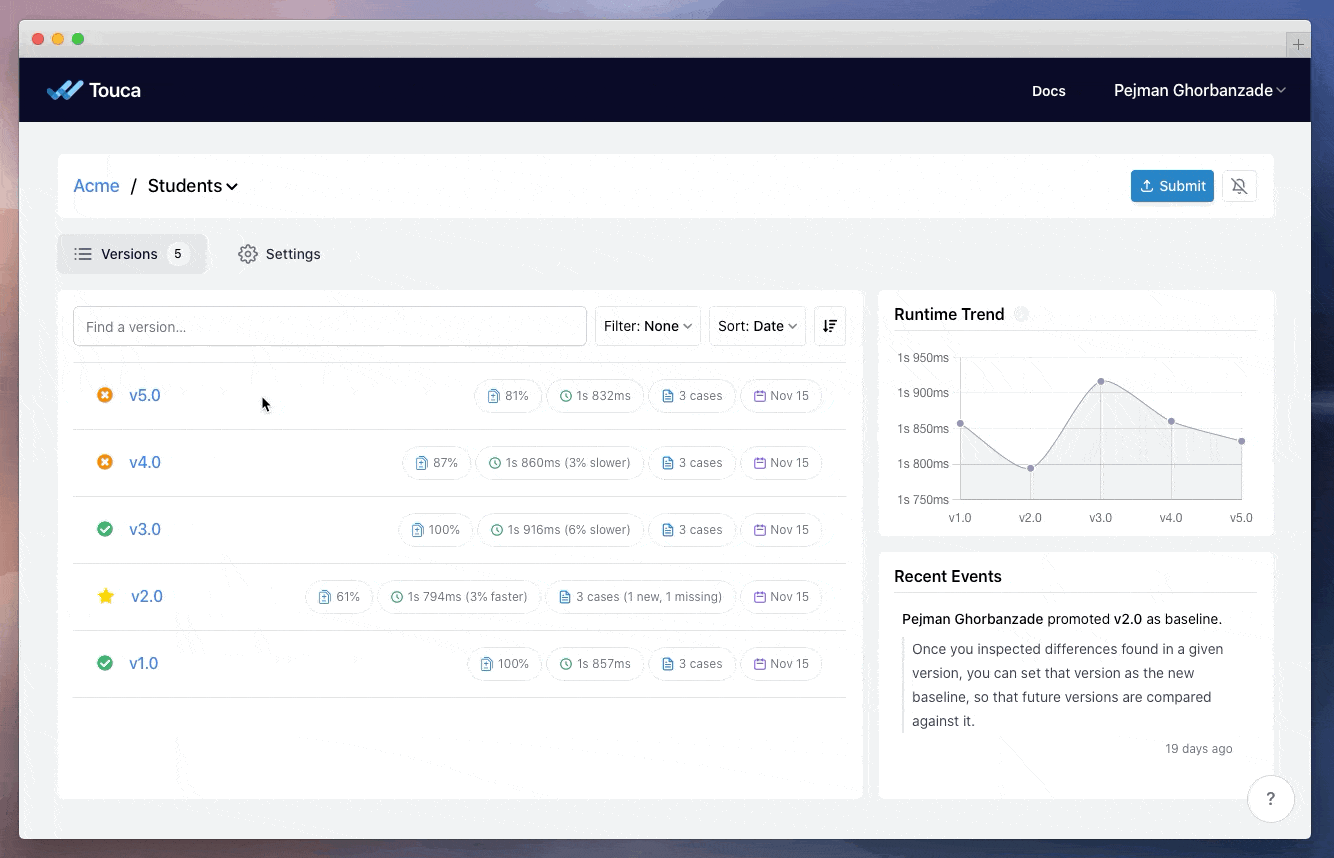1334x858 pixels.
Task: Open the Docs link in header
Action: pos(1048,91)
